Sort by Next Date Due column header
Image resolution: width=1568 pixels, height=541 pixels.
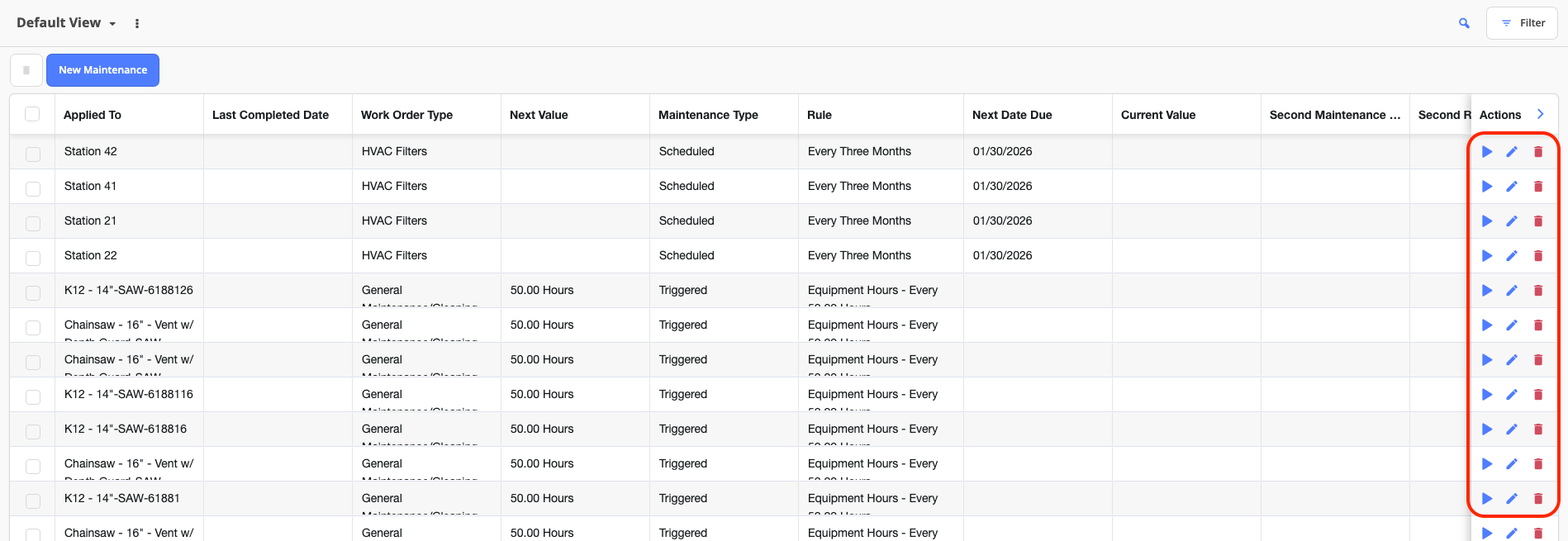point(1012,115)
